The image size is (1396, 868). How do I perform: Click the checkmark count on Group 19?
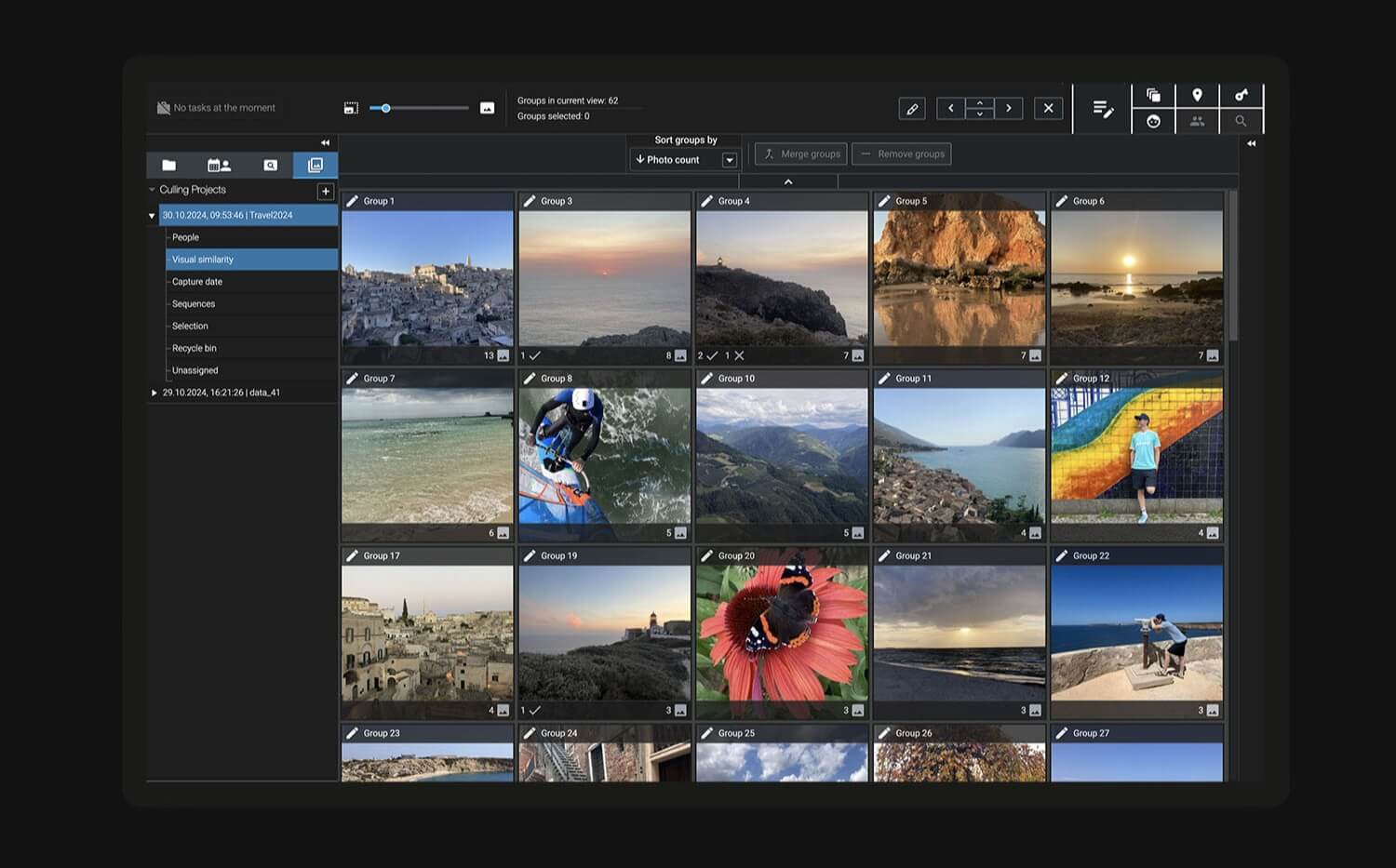click(x=530, y=710)
